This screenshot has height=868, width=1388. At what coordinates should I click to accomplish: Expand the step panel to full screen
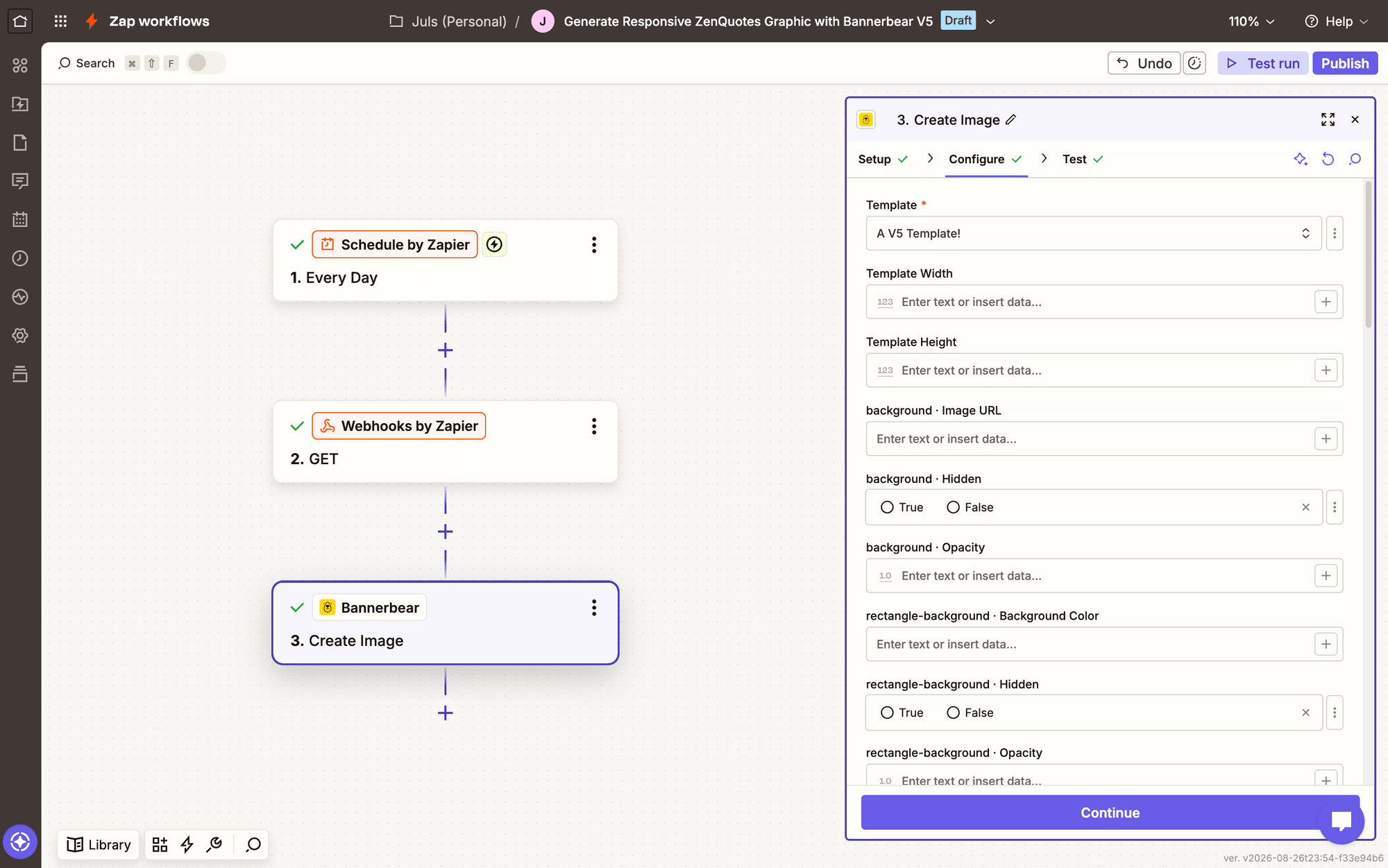coord(1328,119)
